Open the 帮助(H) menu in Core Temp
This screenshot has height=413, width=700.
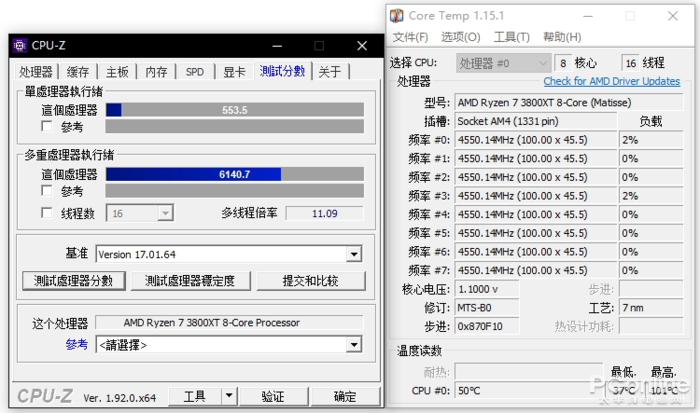[x=562, y=37]
